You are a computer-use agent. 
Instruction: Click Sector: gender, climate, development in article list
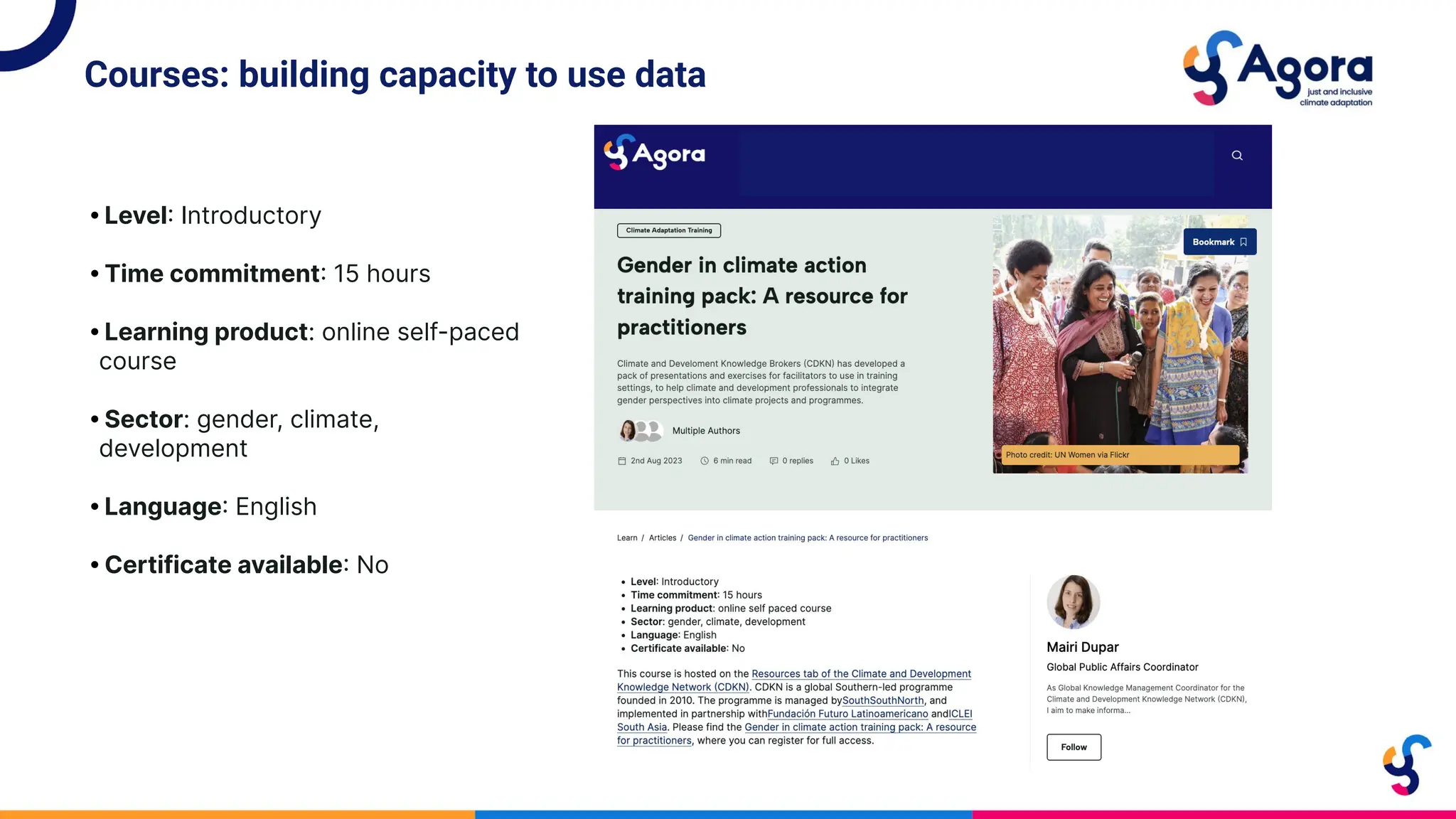tap(718, 621)
